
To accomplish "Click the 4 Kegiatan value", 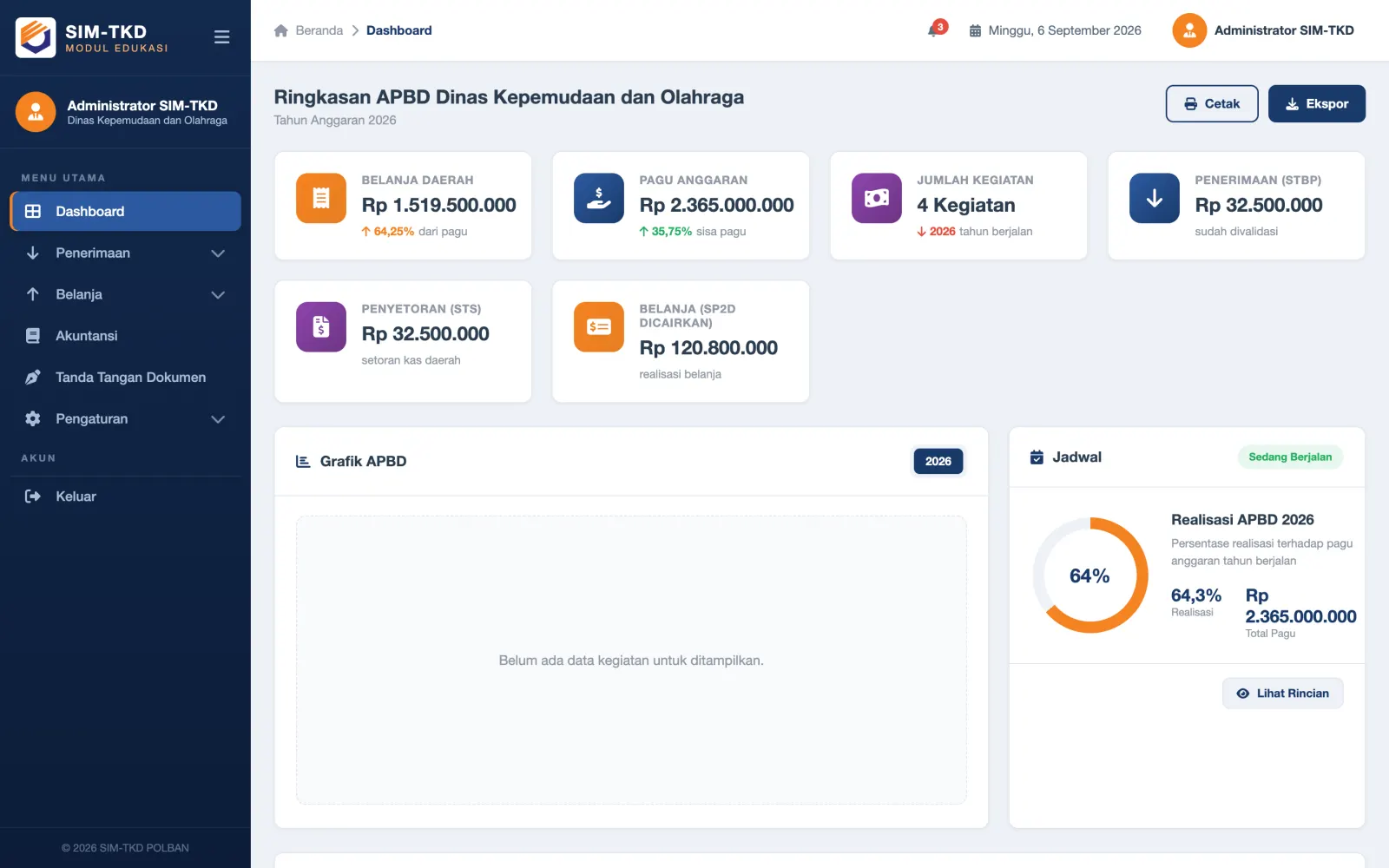I will (x=966, y=205).
